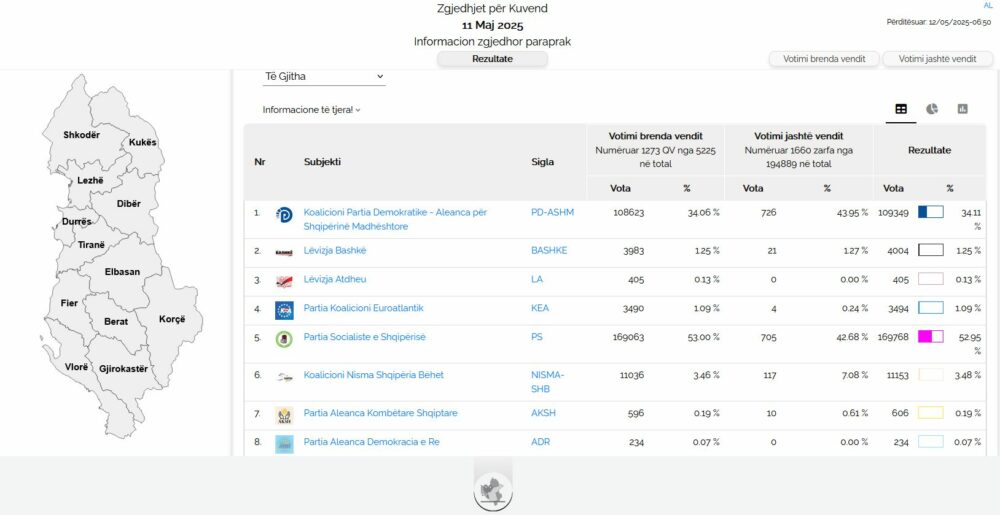Switch to the table view icon
Viewport: 1000px width, 515px height.
click(901, 109)
